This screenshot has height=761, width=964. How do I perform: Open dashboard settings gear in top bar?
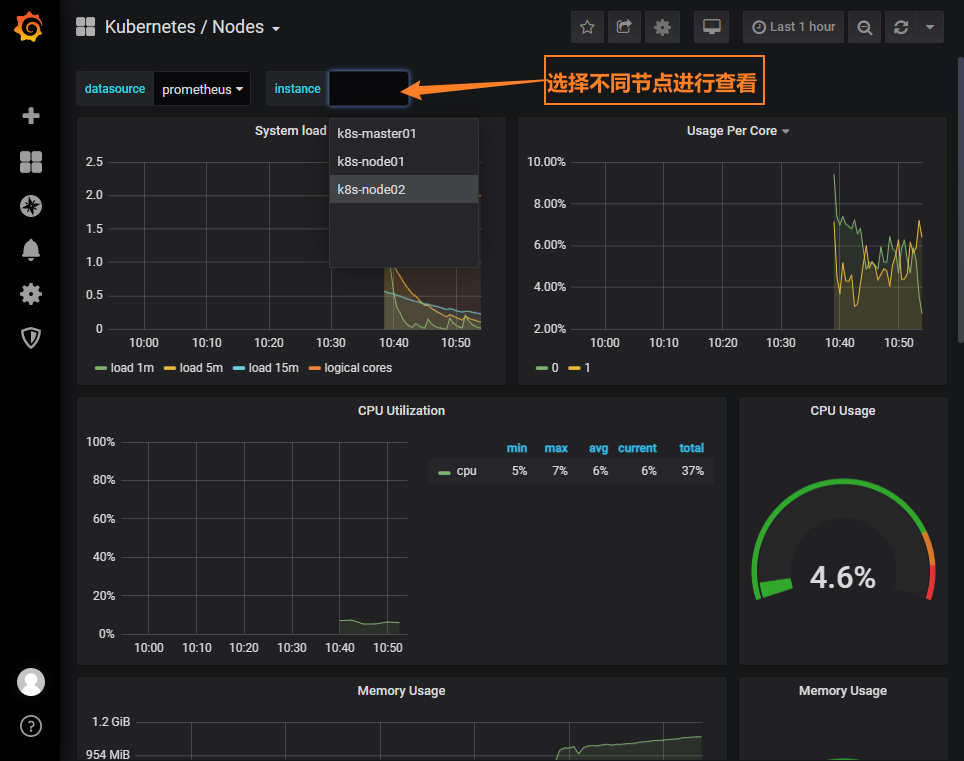[x=661, y=27]
